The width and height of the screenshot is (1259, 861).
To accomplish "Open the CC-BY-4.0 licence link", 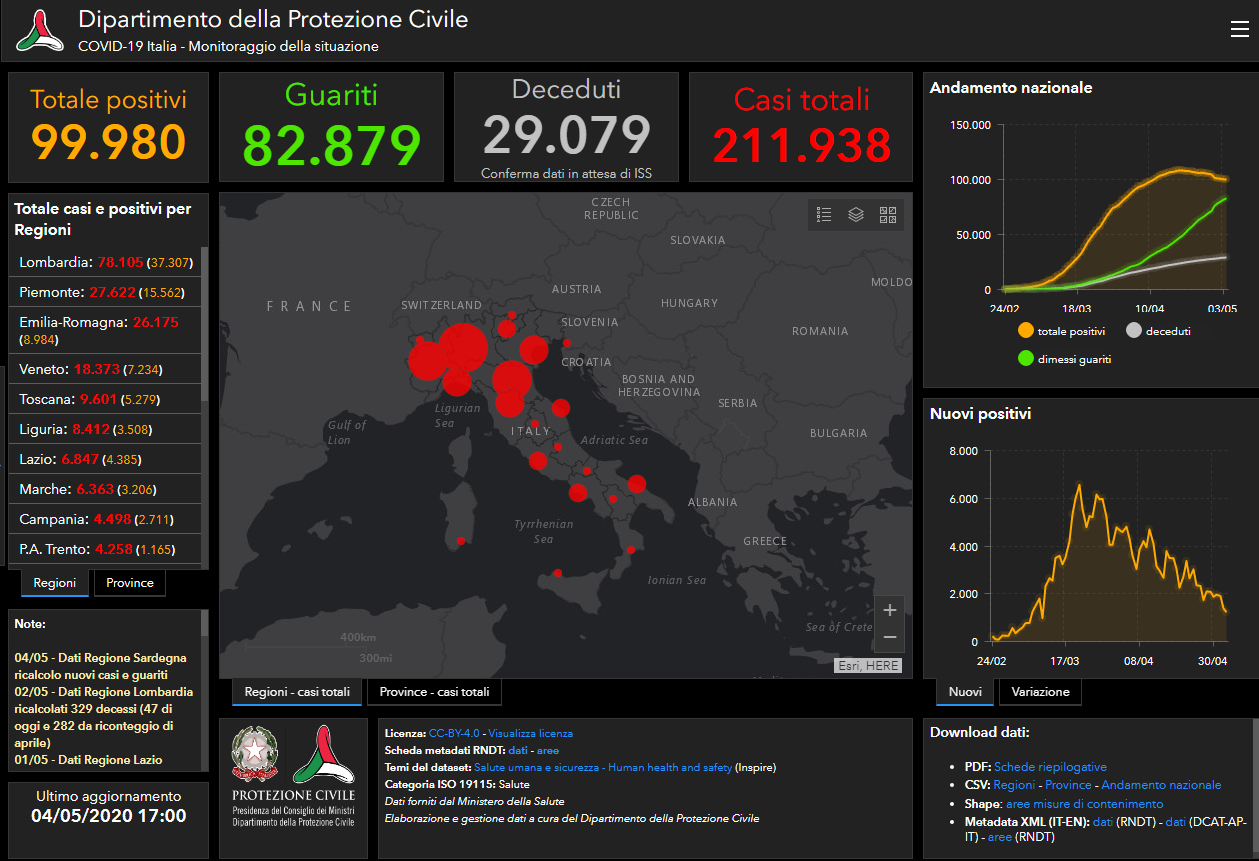I will (453, 733).
